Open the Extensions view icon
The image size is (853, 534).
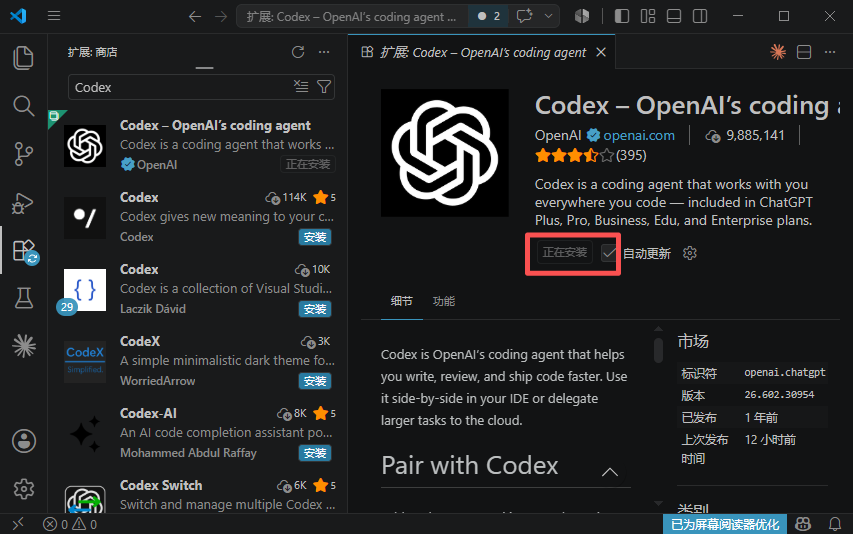tap(24, 251)
